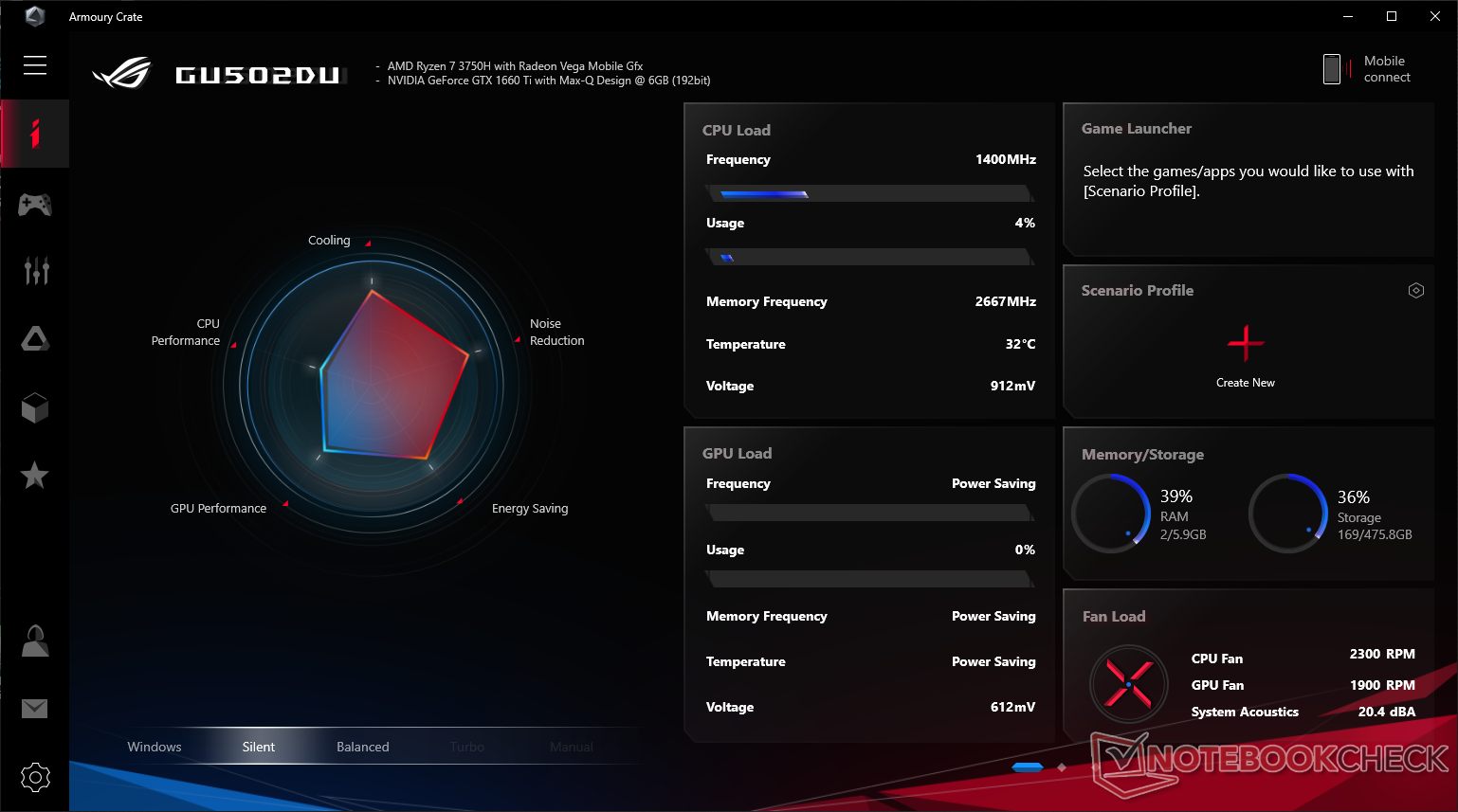Select the Balanced operating mode
The image size is (1458, 812).
363,747
